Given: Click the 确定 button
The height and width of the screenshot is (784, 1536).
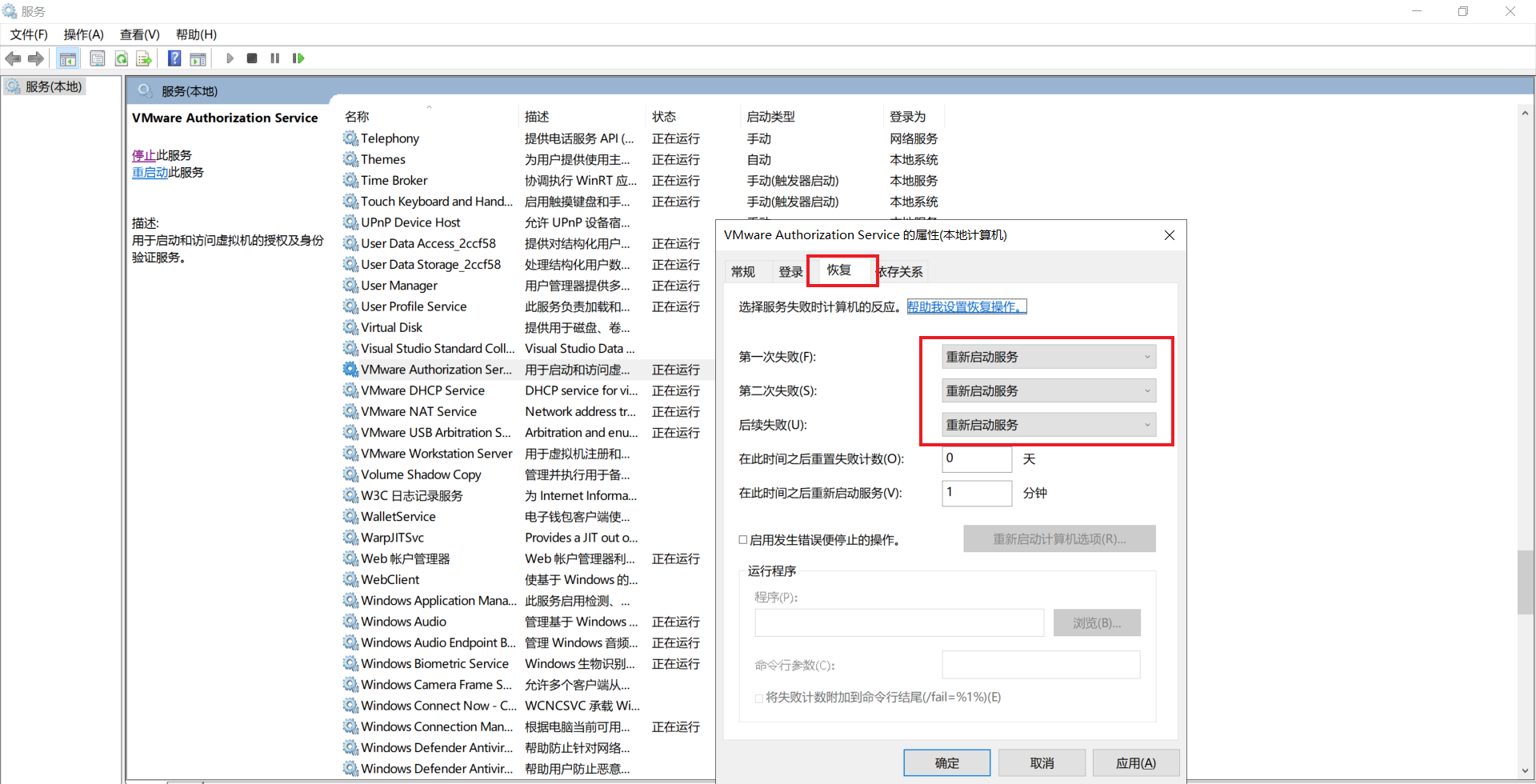Looking at the screenshot, I should [947, 763].
